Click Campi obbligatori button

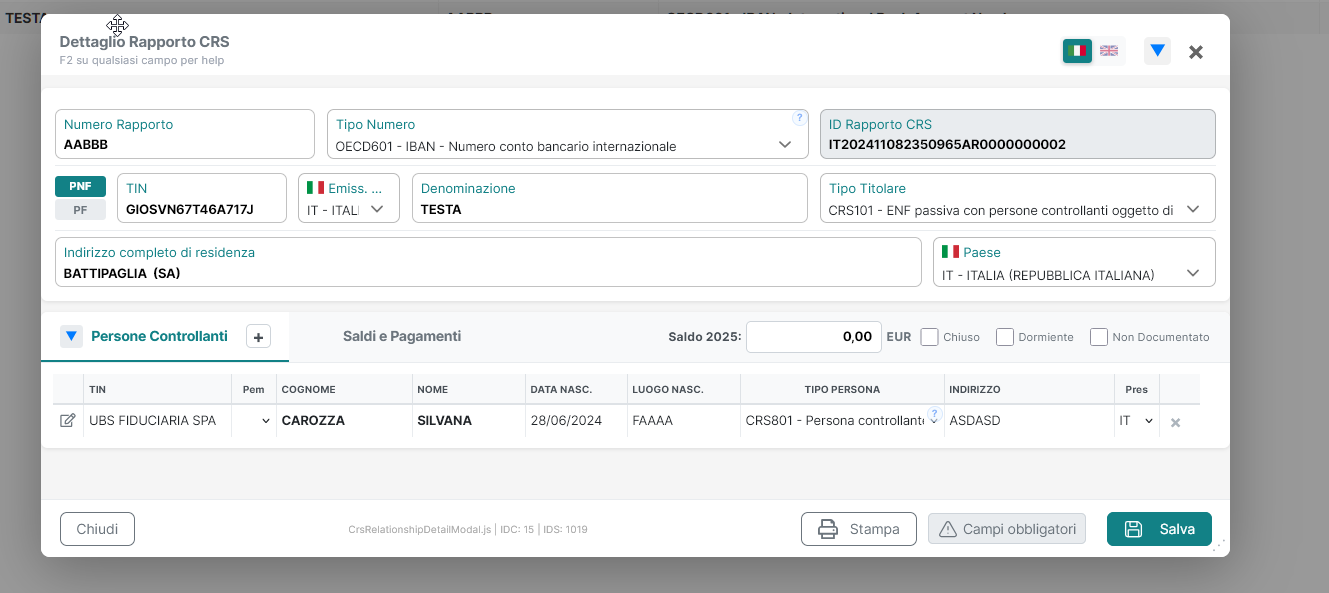[x=1007, y=529]
